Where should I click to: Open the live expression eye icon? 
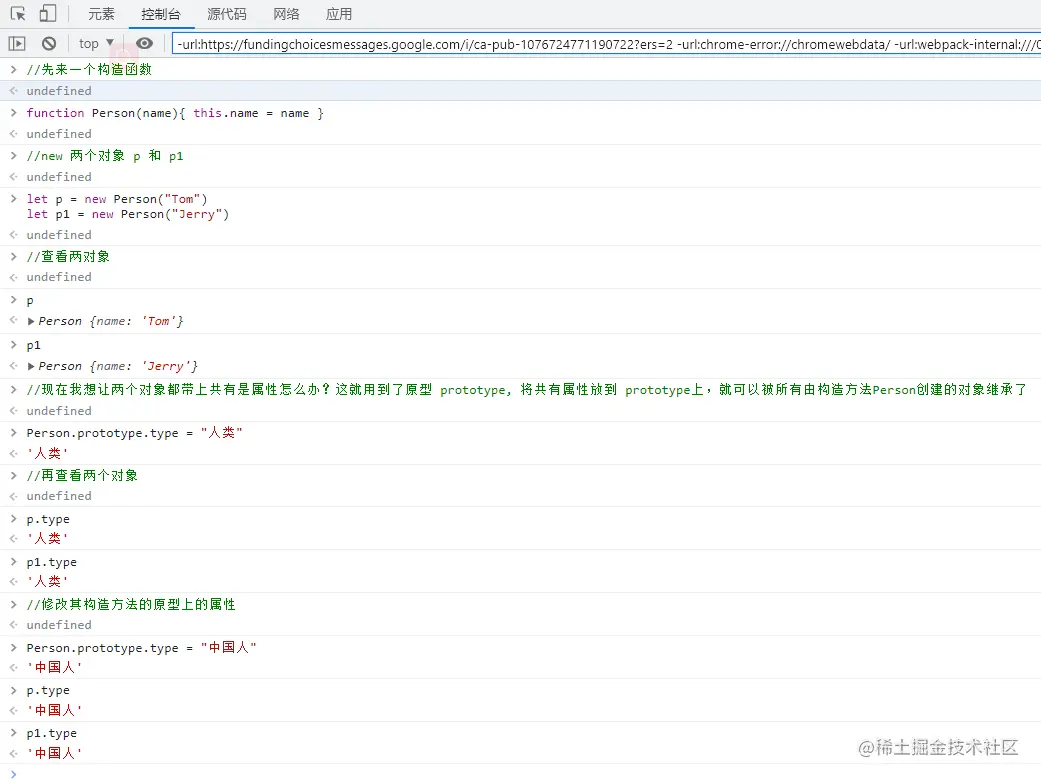144,44
